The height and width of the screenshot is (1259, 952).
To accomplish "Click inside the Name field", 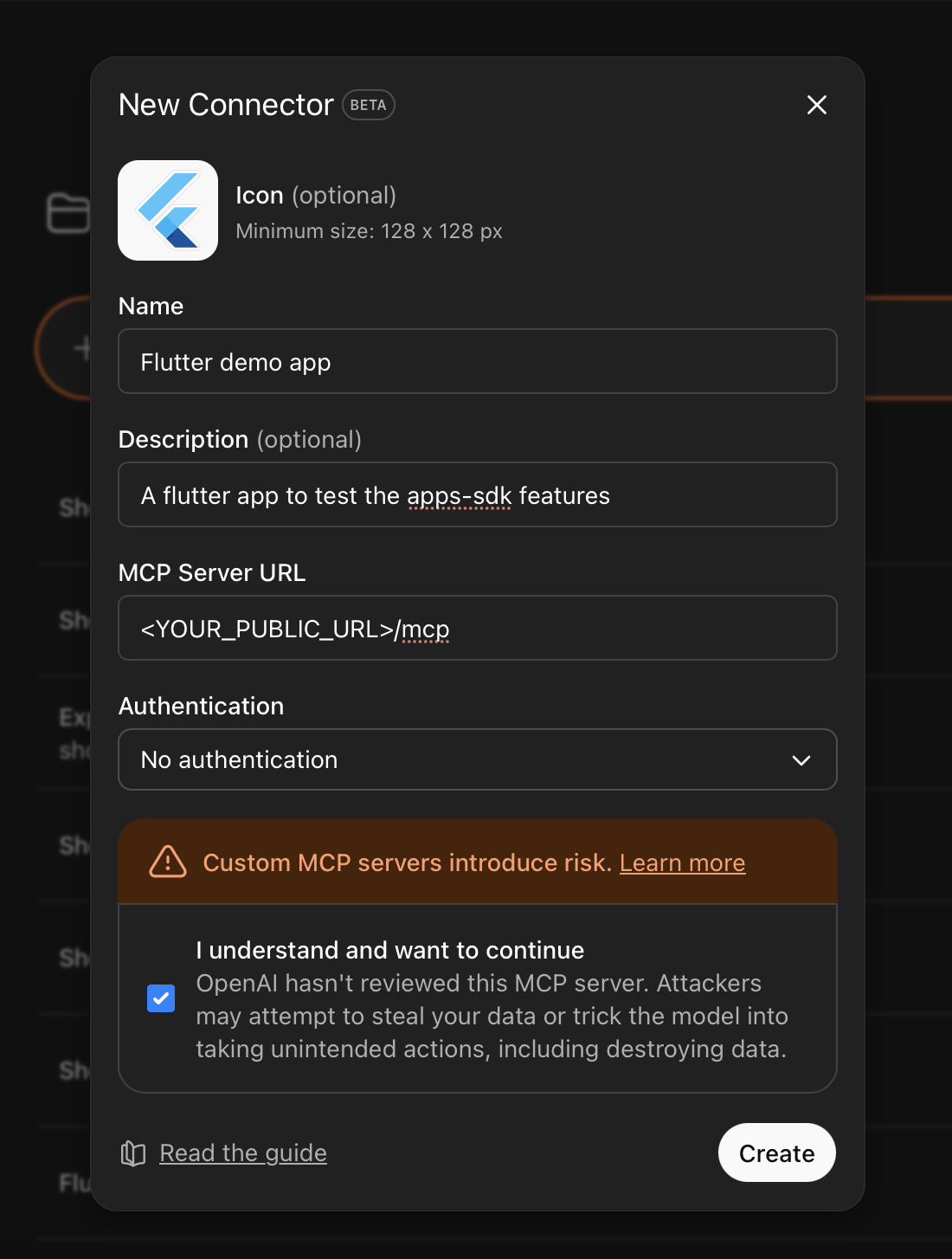I will (477, 361).
